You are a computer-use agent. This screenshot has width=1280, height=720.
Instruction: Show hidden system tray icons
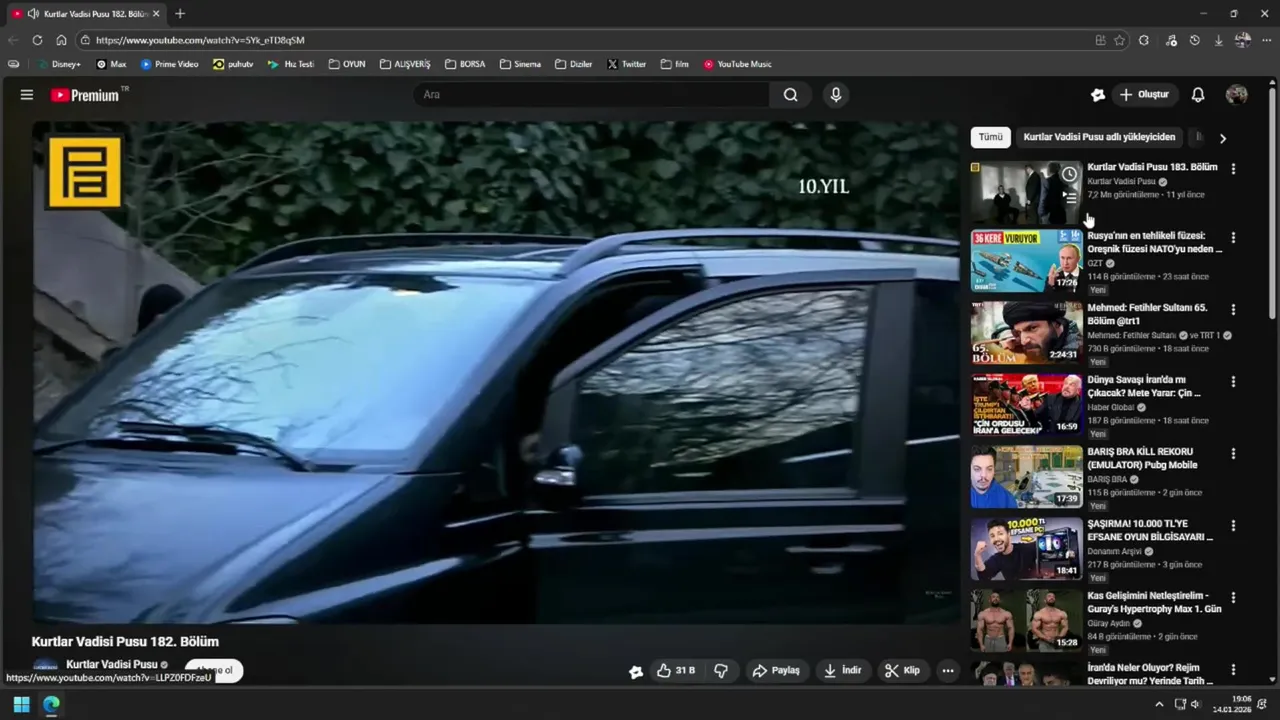(1159, 705)
